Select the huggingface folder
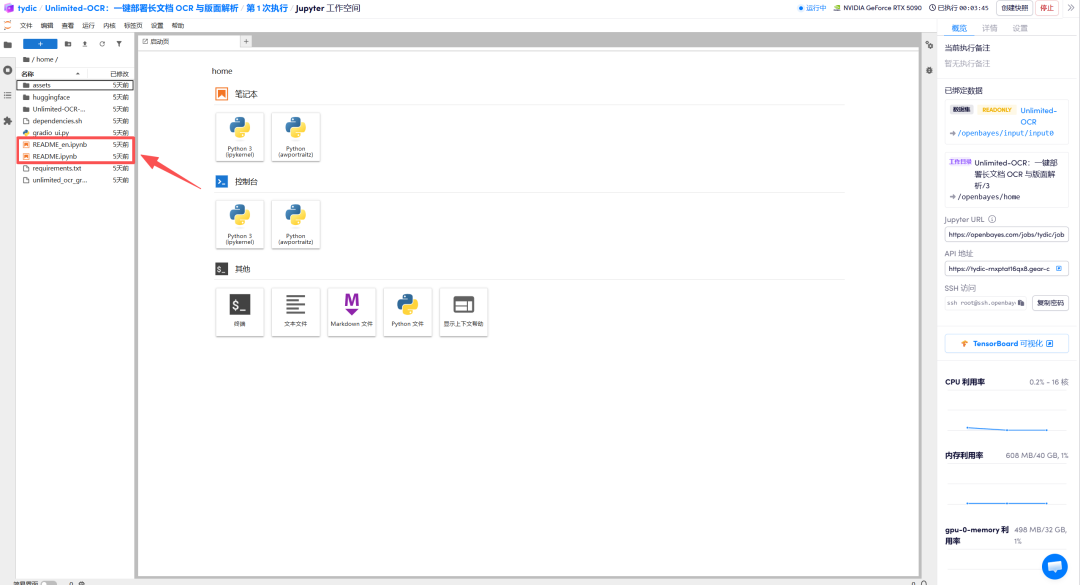Screen dimensions: 1080x585 click(75, 97)
